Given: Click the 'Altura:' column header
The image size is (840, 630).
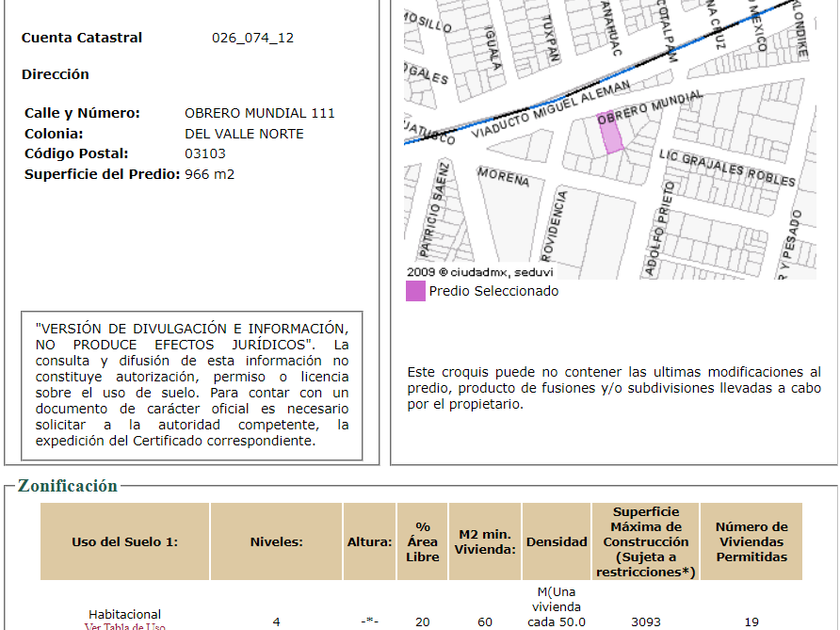Looking at the screenshot, I should [x=370, y=542].
